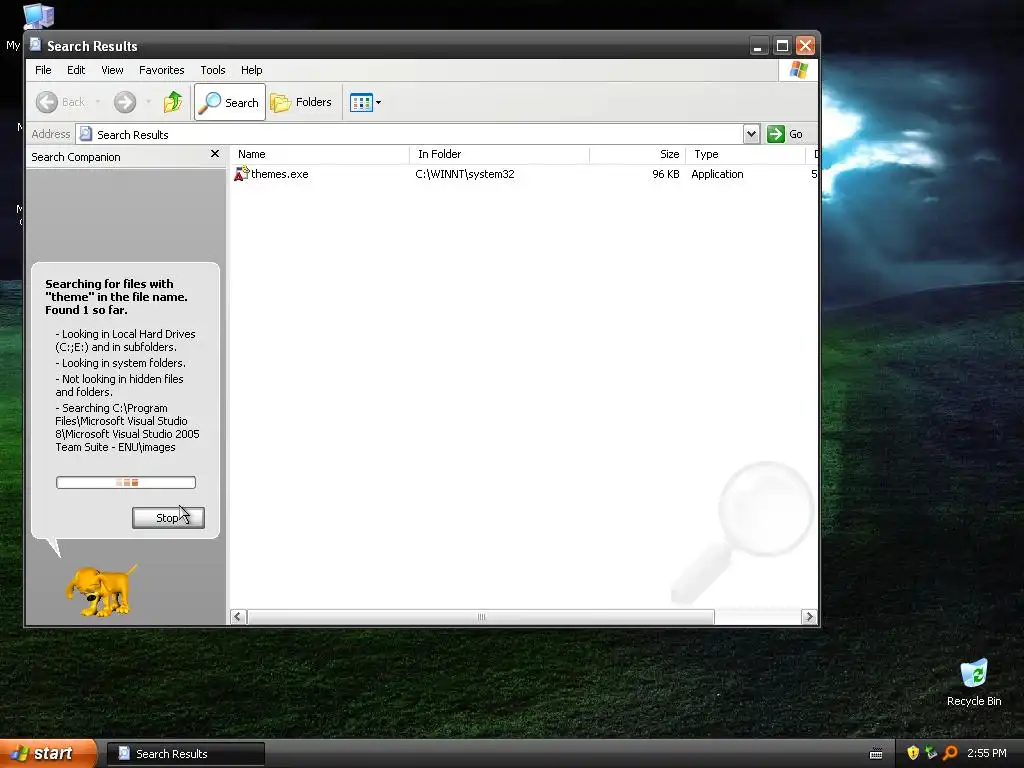
Task: Select the themes.exe file name
Action: coord(280,174)
